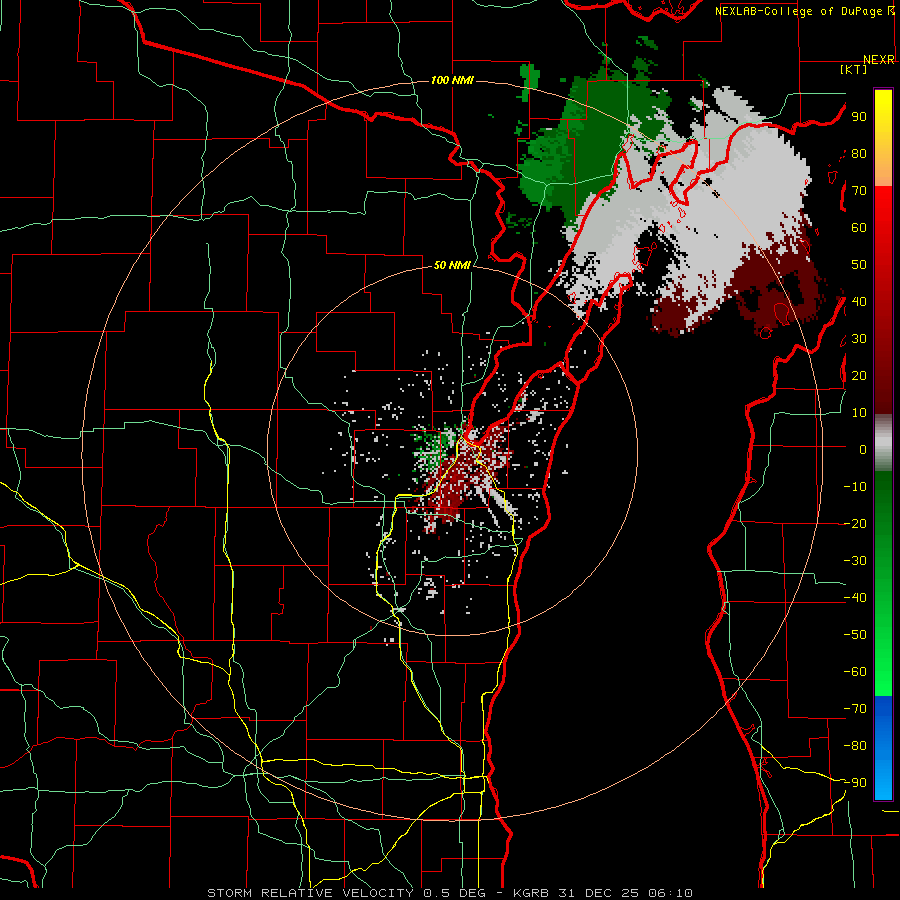Click the 50 NMI range ring label
This screenshot has width=900, height=900.
[x=452, y=265]
